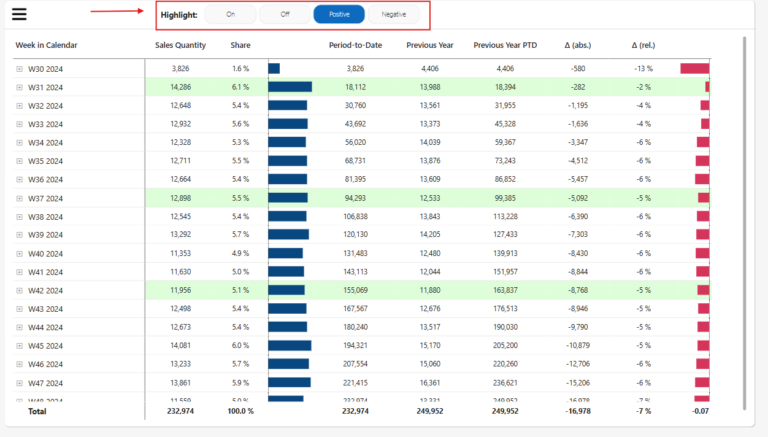Click the total 100.0 % share value
The image size is (768, 437).
(x=240, y=411)
